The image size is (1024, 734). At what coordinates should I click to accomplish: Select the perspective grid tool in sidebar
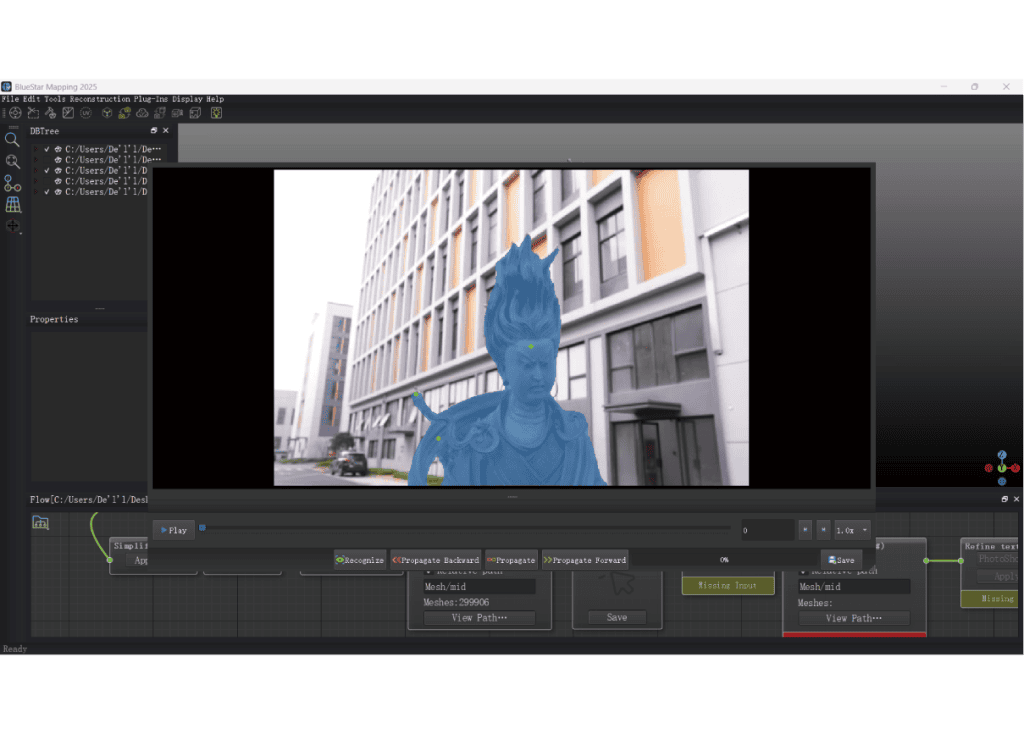pyautogui.click(x=12, y=204)
